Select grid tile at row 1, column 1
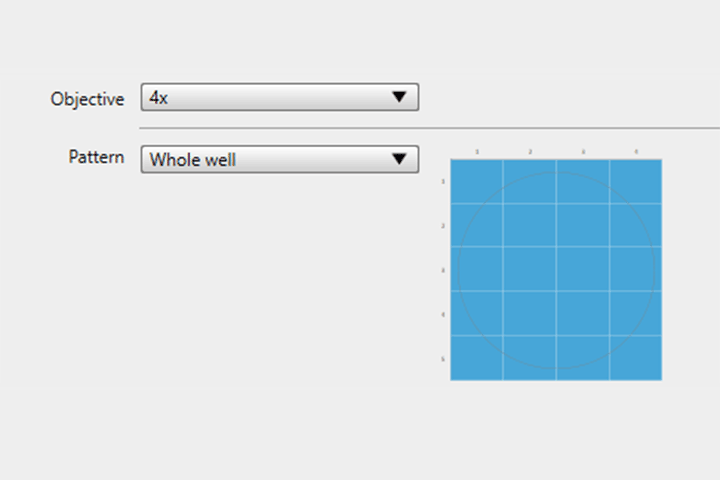The image size is (720, 480). (476, 181)
